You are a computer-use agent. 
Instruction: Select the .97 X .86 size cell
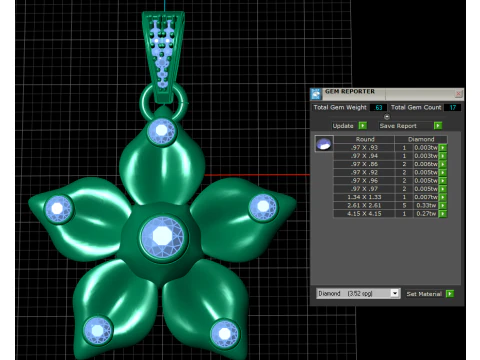364,164
